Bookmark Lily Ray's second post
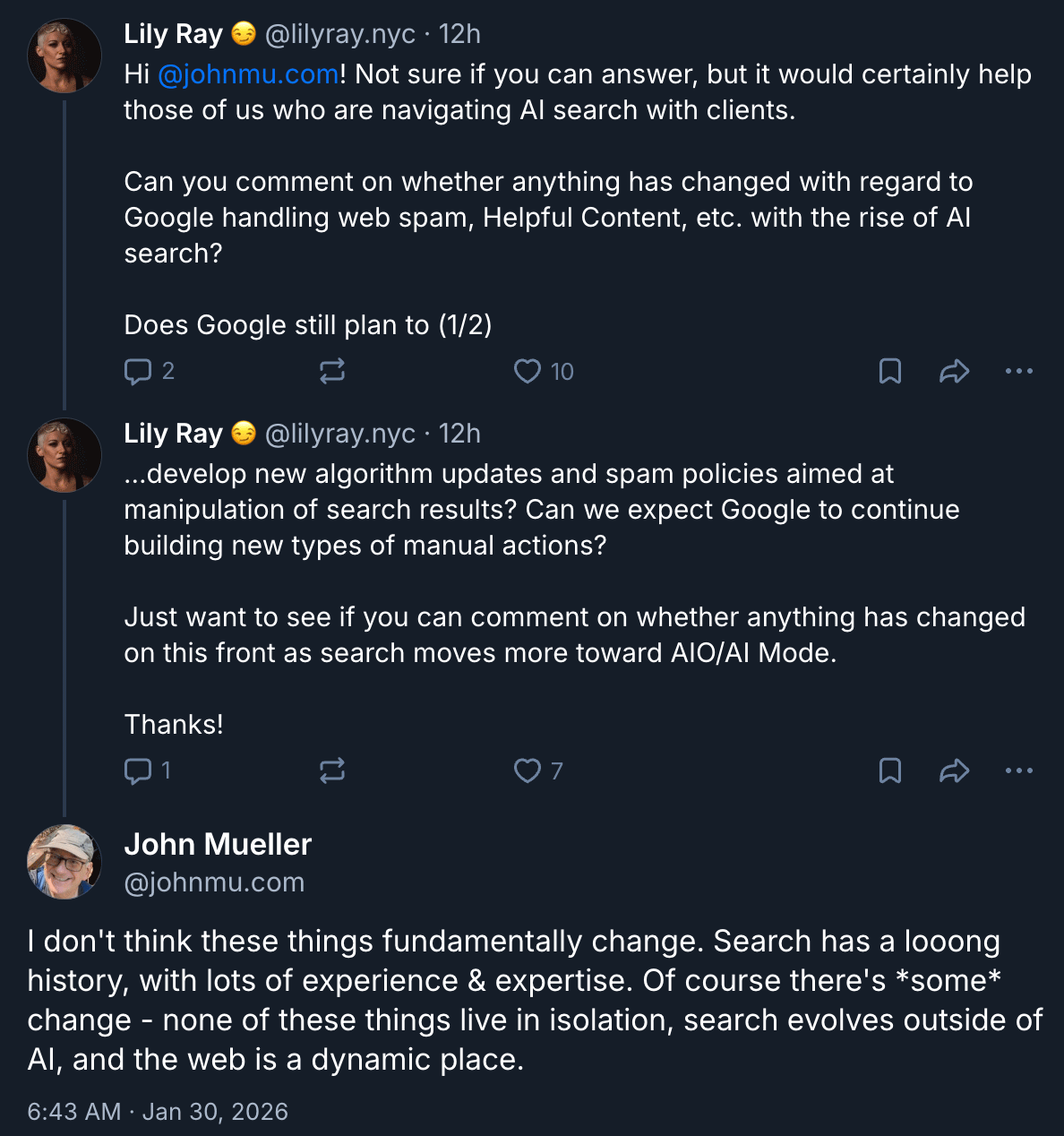 coord(890,771)
